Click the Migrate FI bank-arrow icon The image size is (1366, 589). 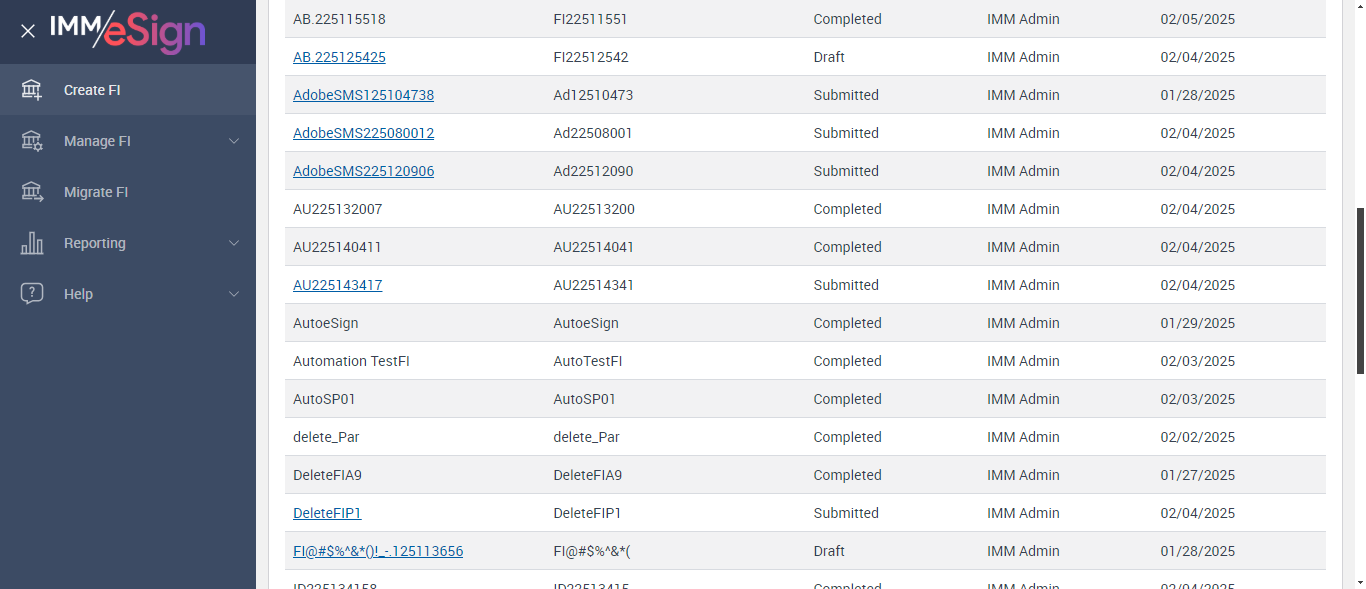pyautogui.click(x=32, y=192)
